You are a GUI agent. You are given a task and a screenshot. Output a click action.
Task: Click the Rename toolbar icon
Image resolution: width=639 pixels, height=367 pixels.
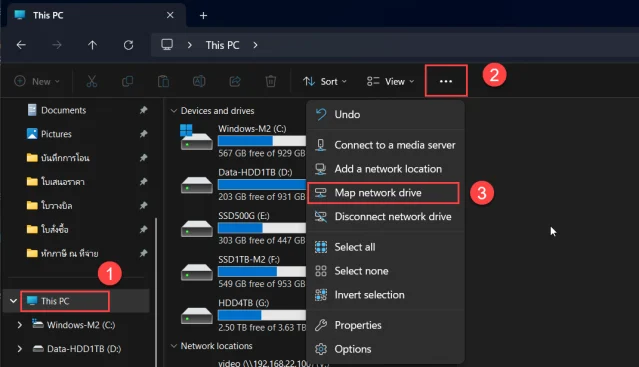[x=199, y=81]
